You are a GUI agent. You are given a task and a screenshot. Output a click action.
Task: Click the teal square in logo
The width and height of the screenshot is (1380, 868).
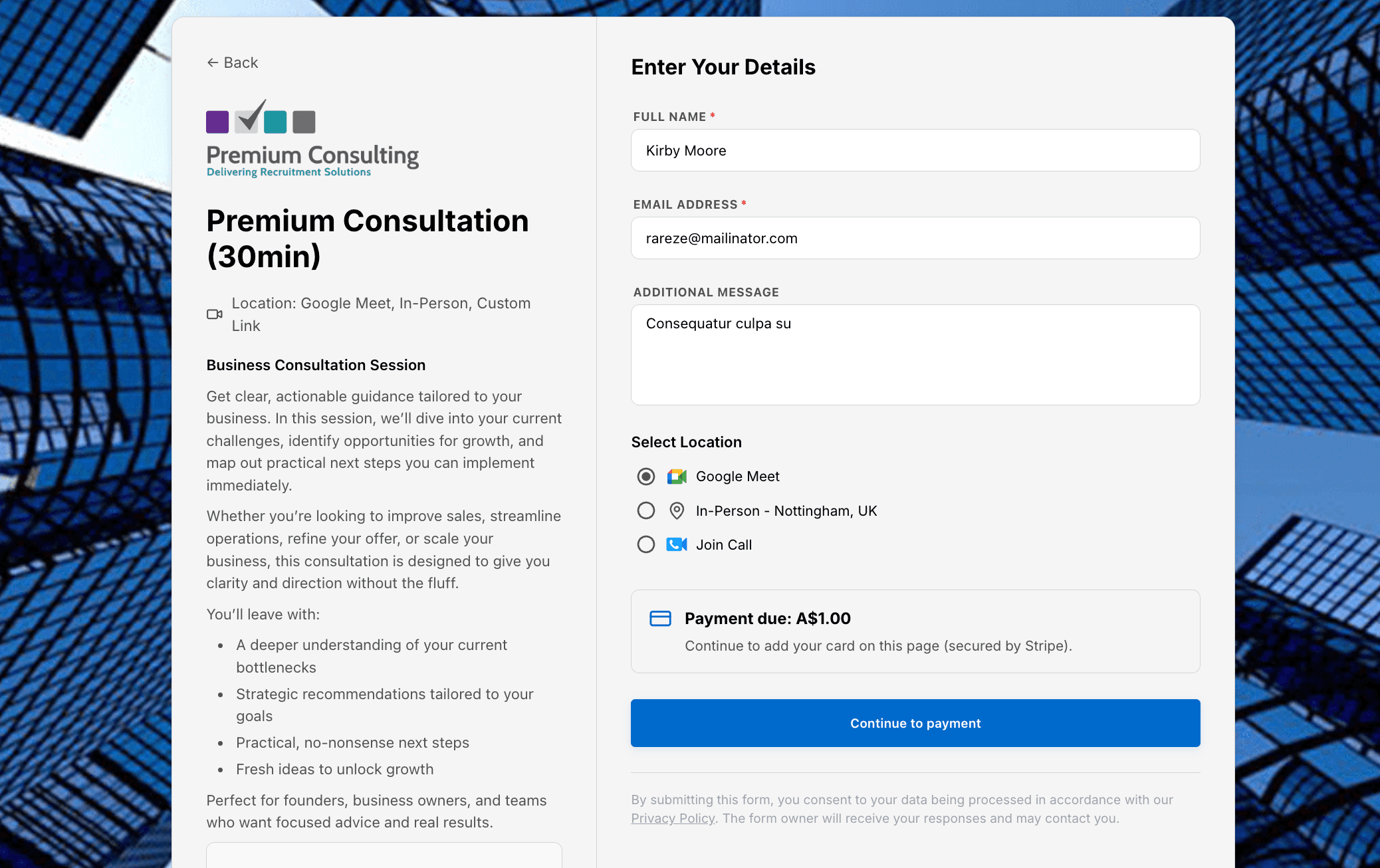point(275,122)
